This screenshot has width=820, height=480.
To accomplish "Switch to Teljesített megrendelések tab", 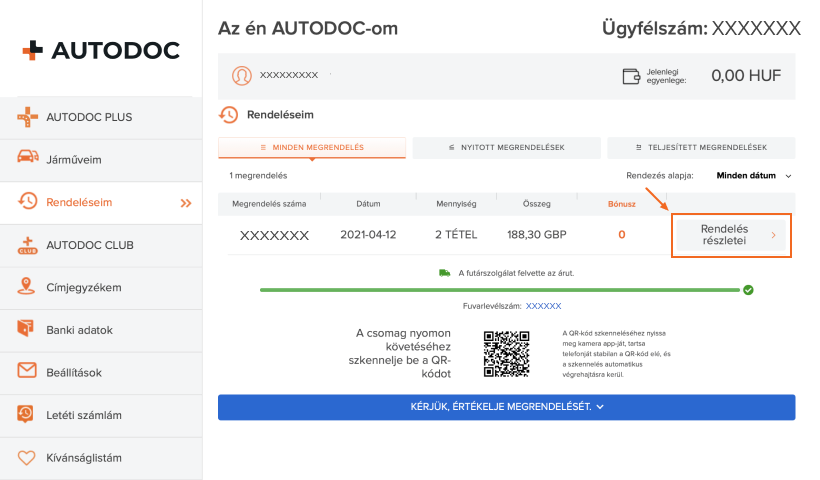I will [701, 147].
